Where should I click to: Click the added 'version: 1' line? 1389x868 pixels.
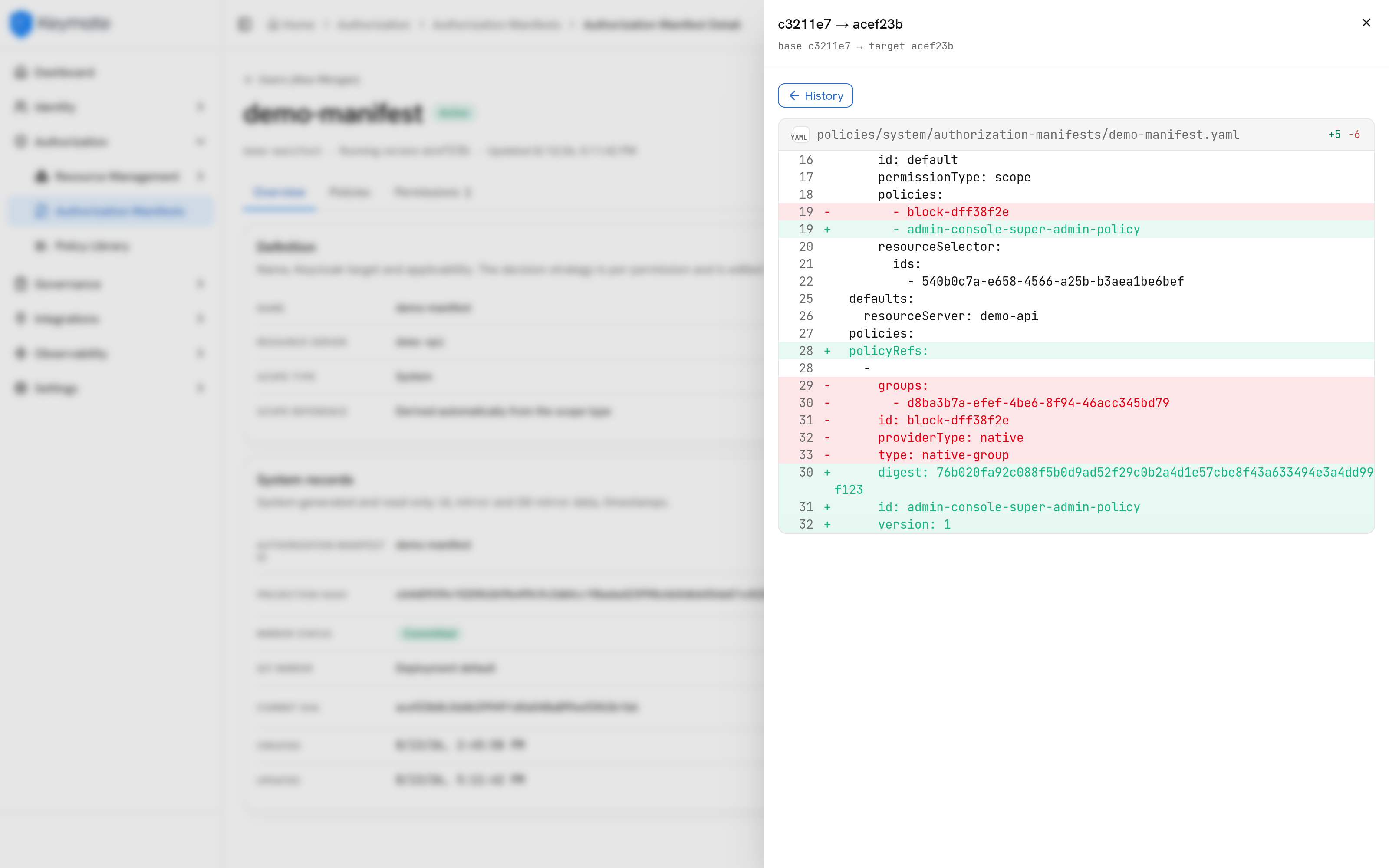[x=1076, y=524]
